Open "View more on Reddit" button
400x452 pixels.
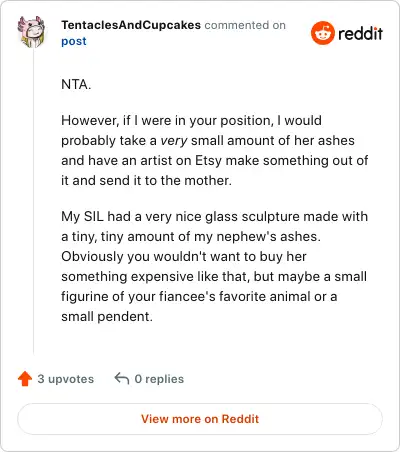pos(200,419)
